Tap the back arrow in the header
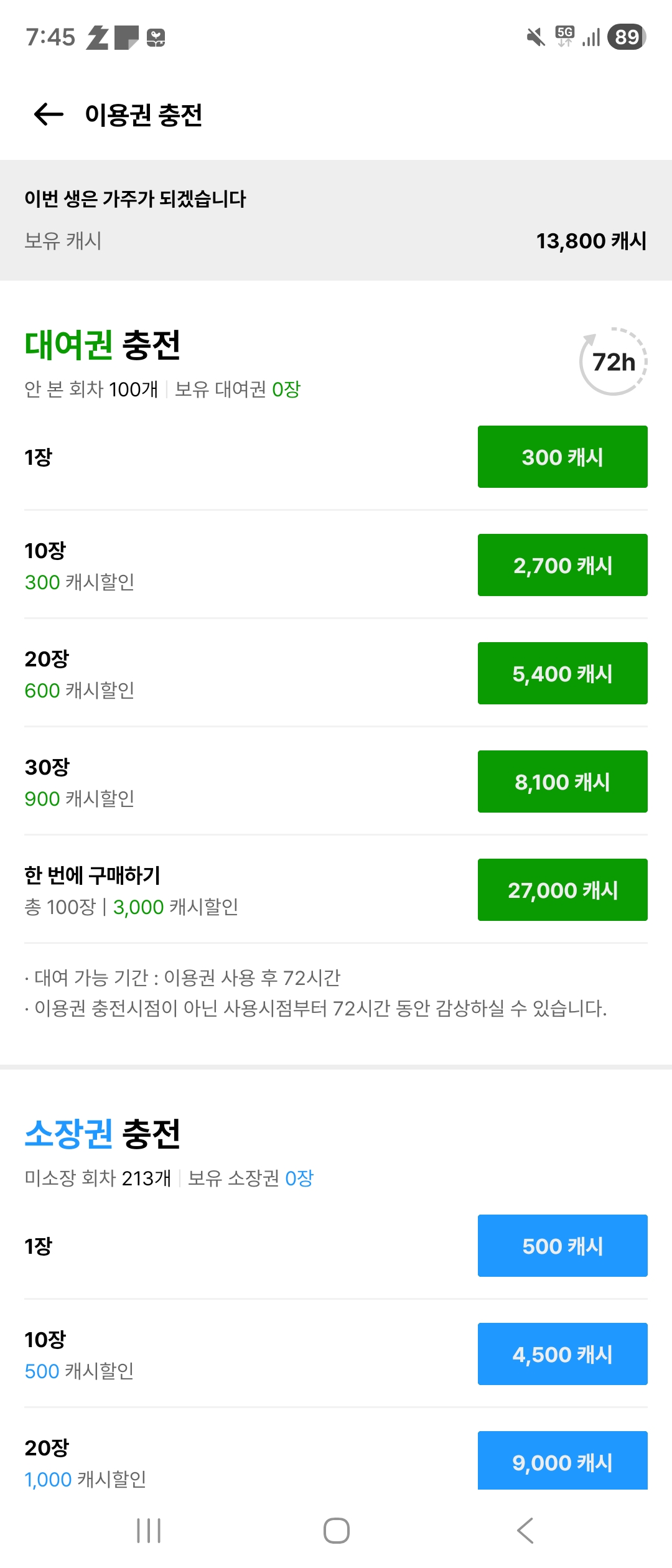672x1568 pixels. [x=49, y=114]
